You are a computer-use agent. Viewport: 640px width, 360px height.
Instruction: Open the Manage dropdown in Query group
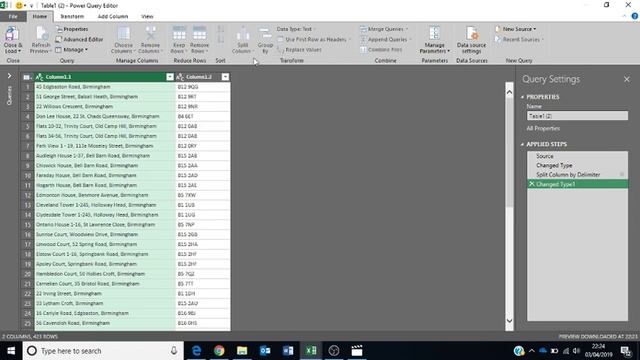[x=71, y=50]
